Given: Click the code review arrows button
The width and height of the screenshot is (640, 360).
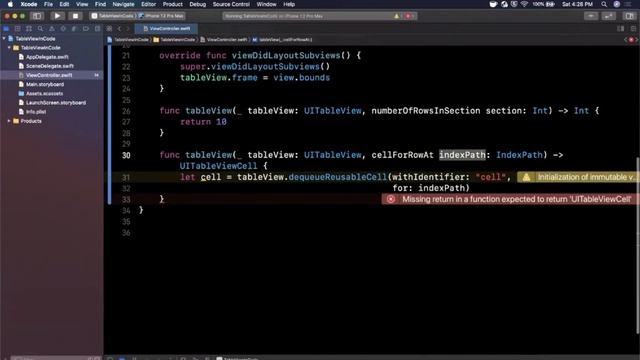Looking at the screenshot, I should (x=609, y=16).
